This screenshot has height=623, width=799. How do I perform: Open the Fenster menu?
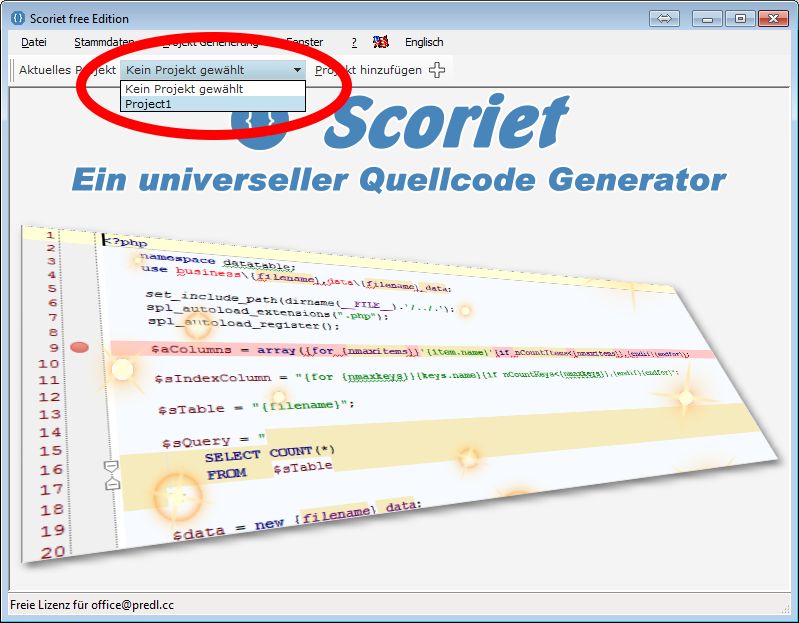tap(305, 42)
